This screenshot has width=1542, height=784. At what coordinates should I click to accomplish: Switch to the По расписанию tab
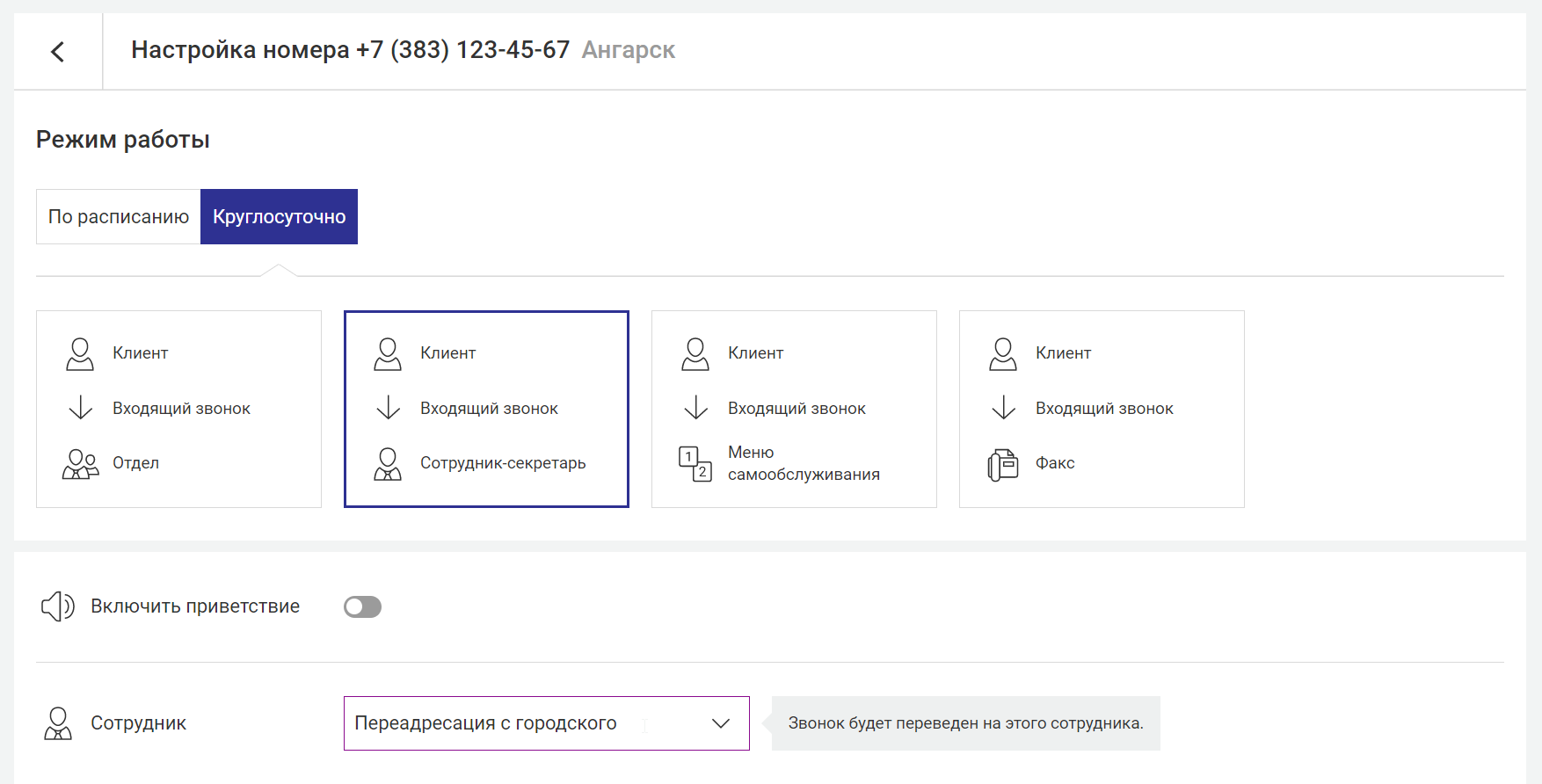119,217
